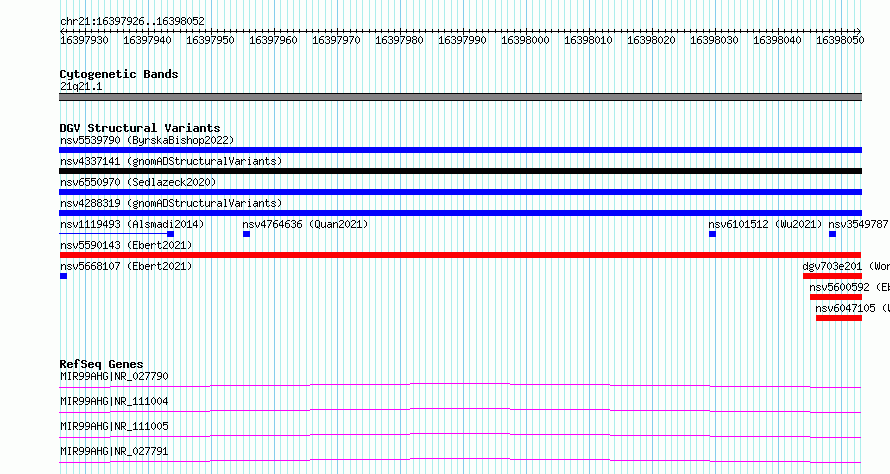Click ruler position 16398010
This screenshot has width=890, height=474.
point(588,40)
